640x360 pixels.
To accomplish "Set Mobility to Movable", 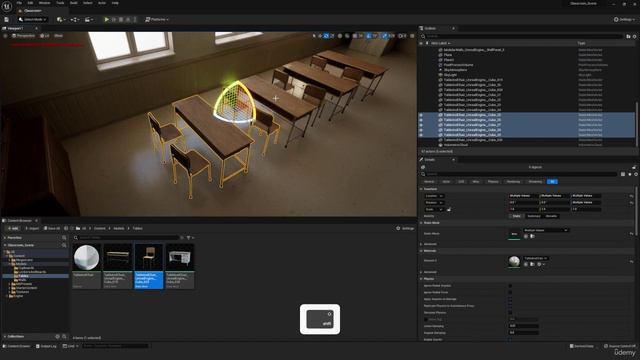I will click(x=551, y=216).
